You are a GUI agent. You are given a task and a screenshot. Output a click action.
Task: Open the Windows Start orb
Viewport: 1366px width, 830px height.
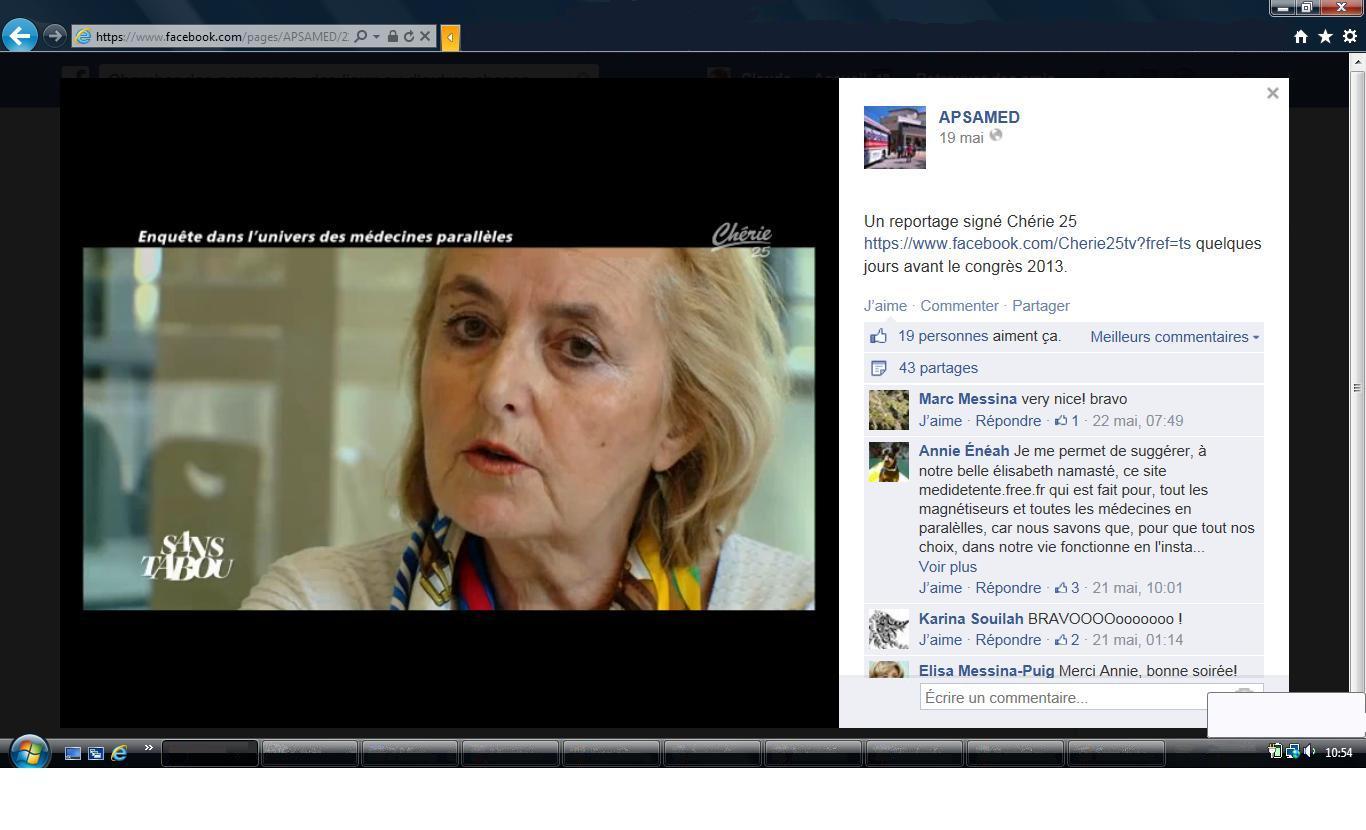29,752
